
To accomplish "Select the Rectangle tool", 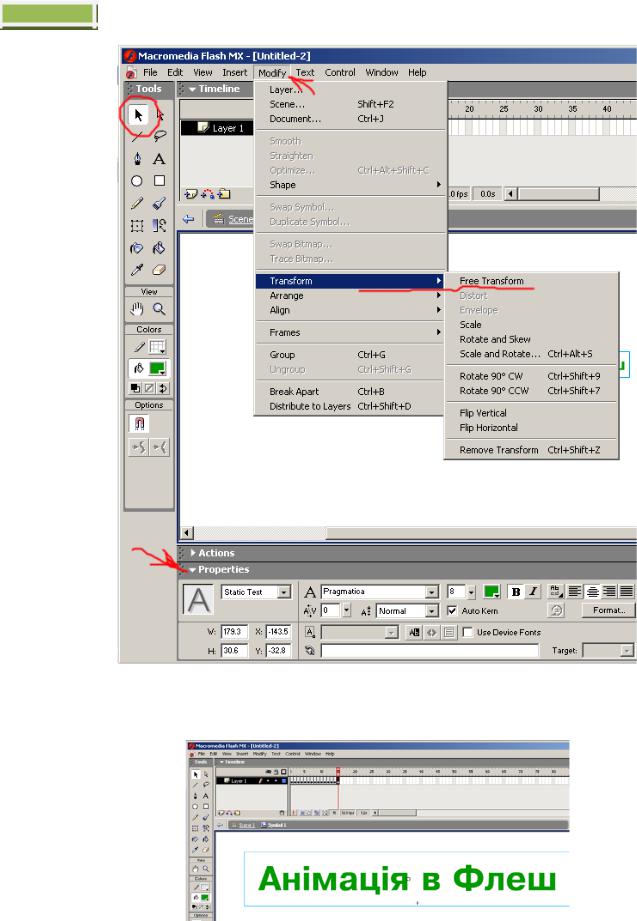I will click(x=159, y=181).
